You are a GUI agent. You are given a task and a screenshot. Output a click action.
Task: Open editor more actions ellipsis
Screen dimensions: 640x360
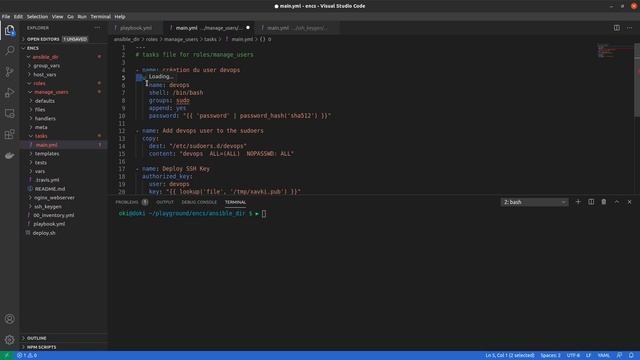(x=629, y=28)
